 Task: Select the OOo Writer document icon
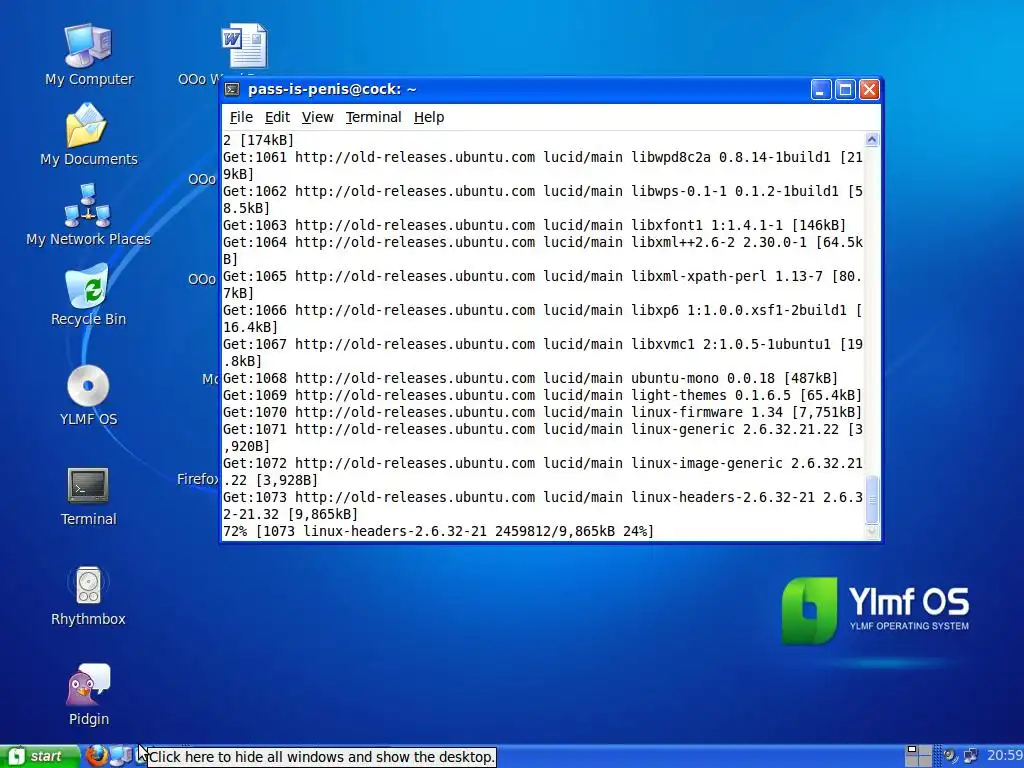[x=244, y=46]
